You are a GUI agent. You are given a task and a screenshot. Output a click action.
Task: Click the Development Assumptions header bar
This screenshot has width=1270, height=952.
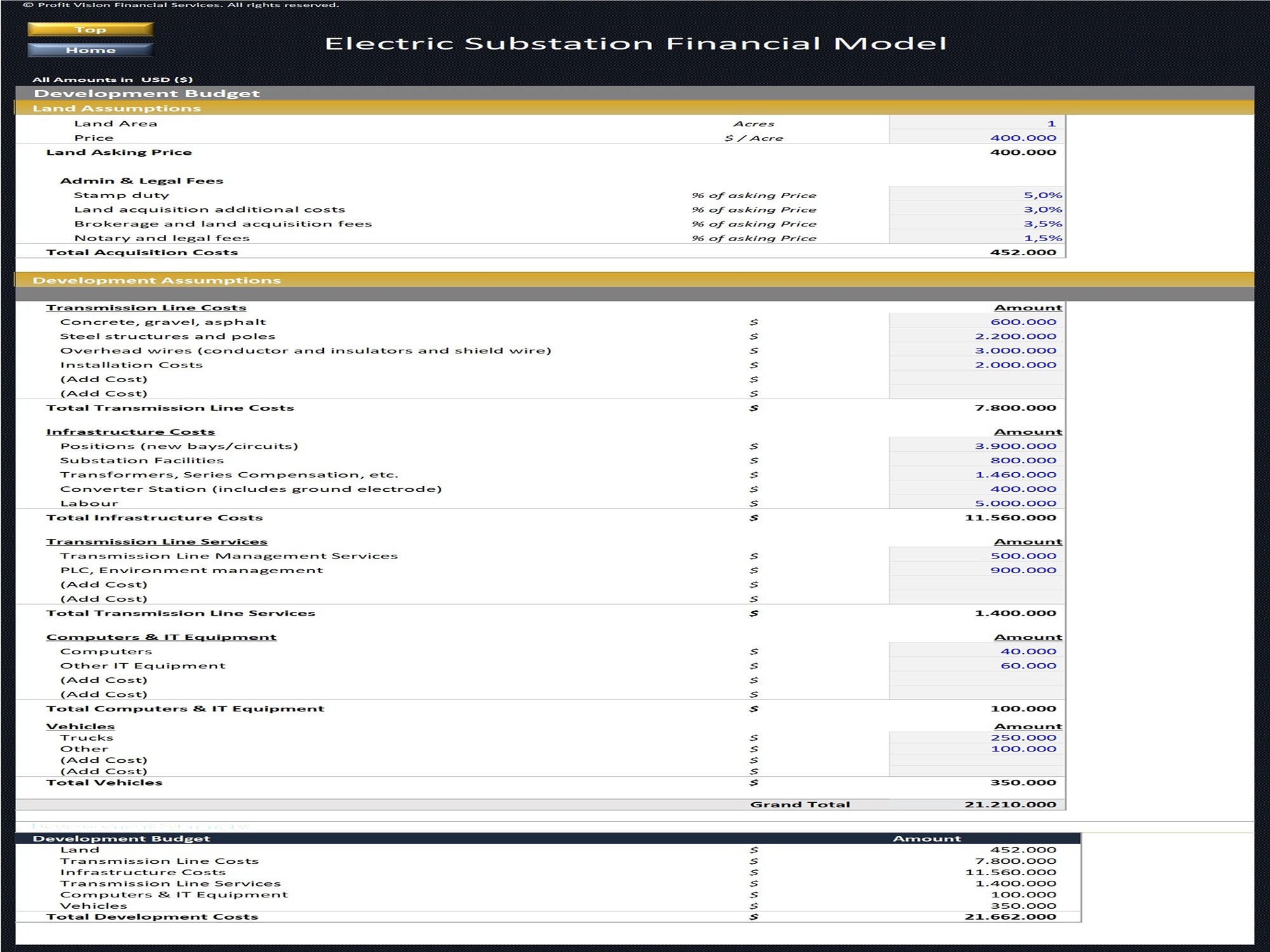pos(634,280)
